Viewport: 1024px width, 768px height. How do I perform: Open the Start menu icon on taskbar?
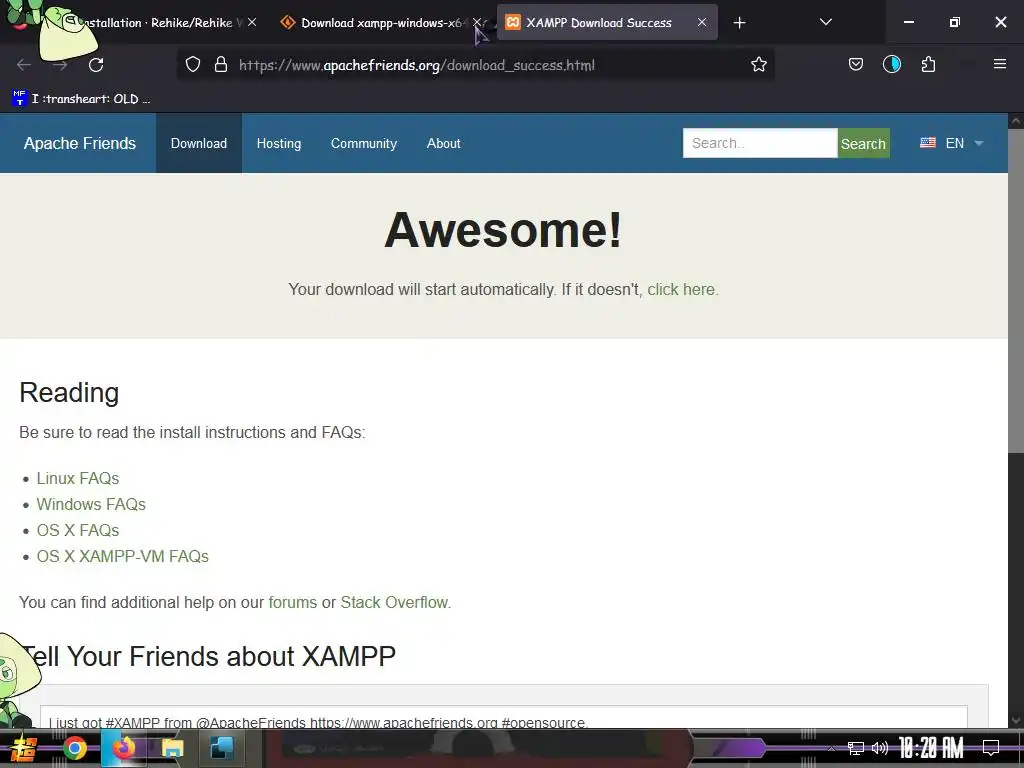point(24,748)
